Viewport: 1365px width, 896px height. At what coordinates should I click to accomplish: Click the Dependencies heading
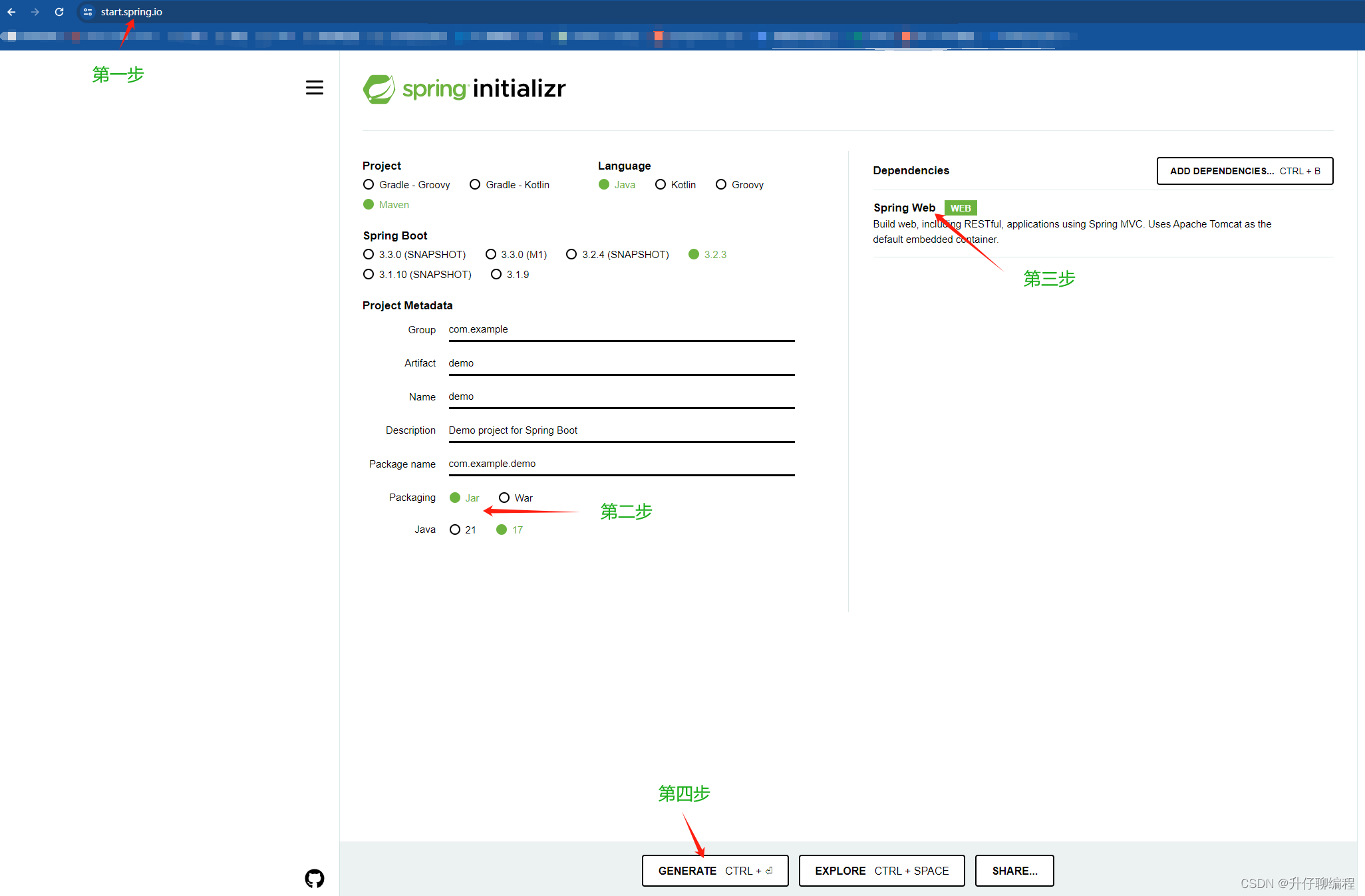point(911,171)
